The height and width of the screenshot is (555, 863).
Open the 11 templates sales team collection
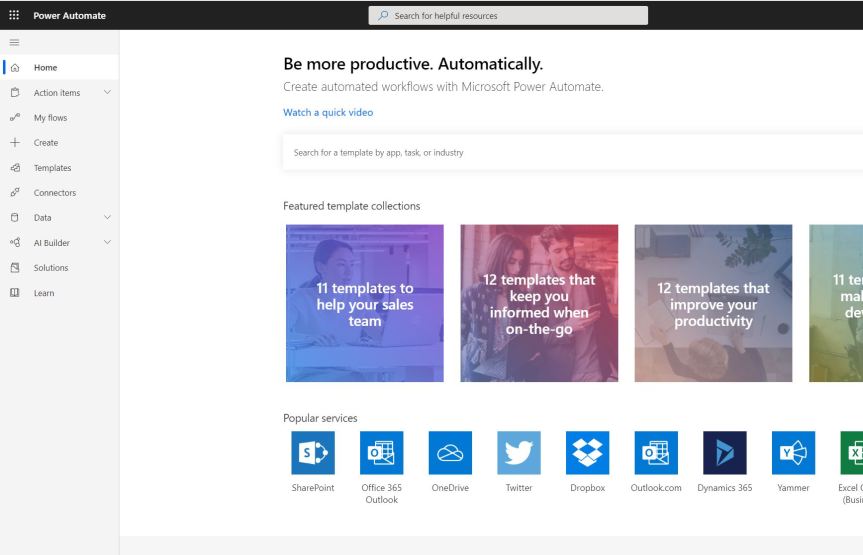point(365,303)
